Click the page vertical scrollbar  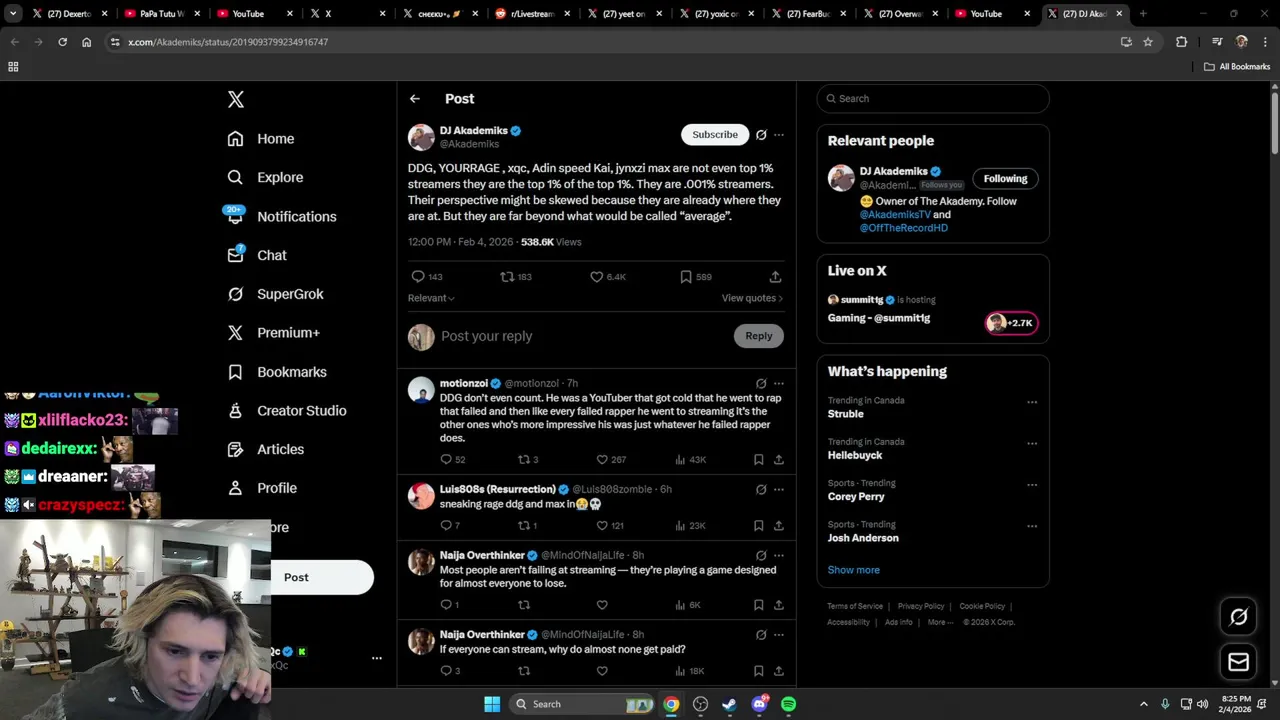coord(1275,125)
